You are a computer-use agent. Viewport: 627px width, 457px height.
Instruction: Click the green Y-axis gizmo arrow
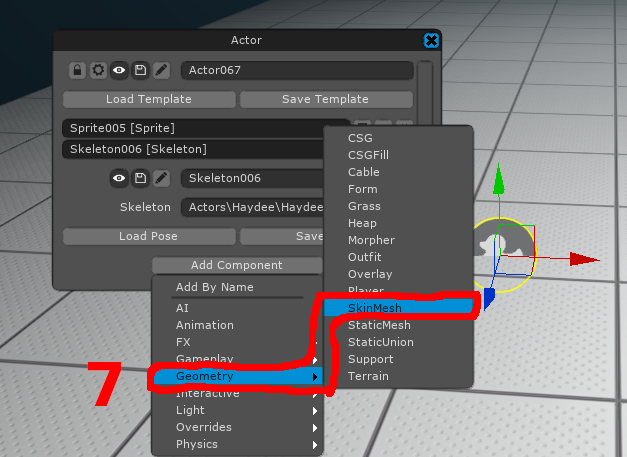(499, 179)
